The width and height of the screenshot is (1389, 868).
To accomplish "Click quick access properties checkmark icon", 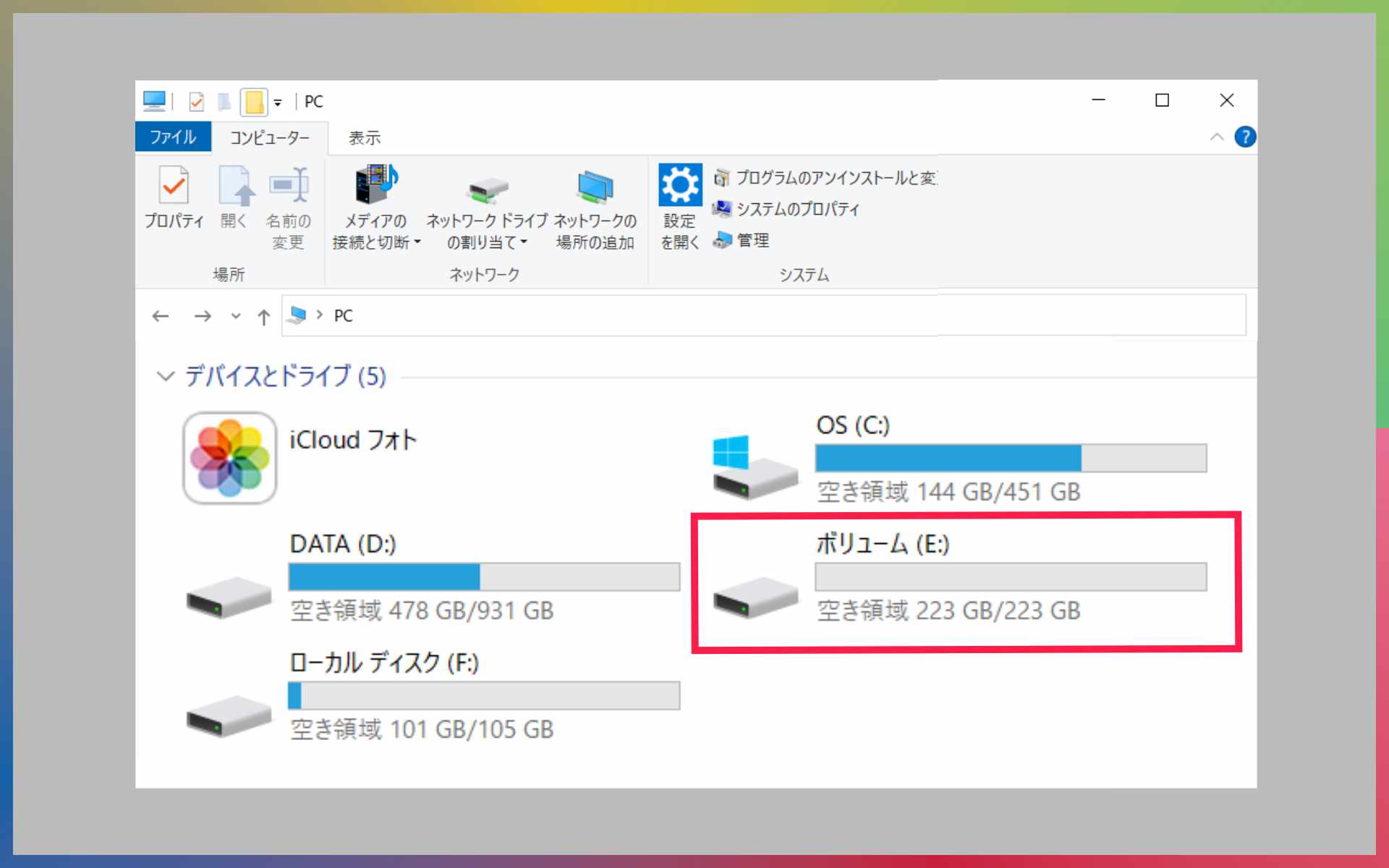I will coord(196,102).
